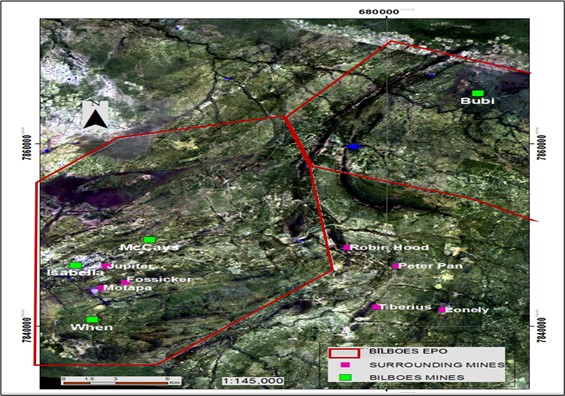Click the north arrow symbol

point(95,115)
